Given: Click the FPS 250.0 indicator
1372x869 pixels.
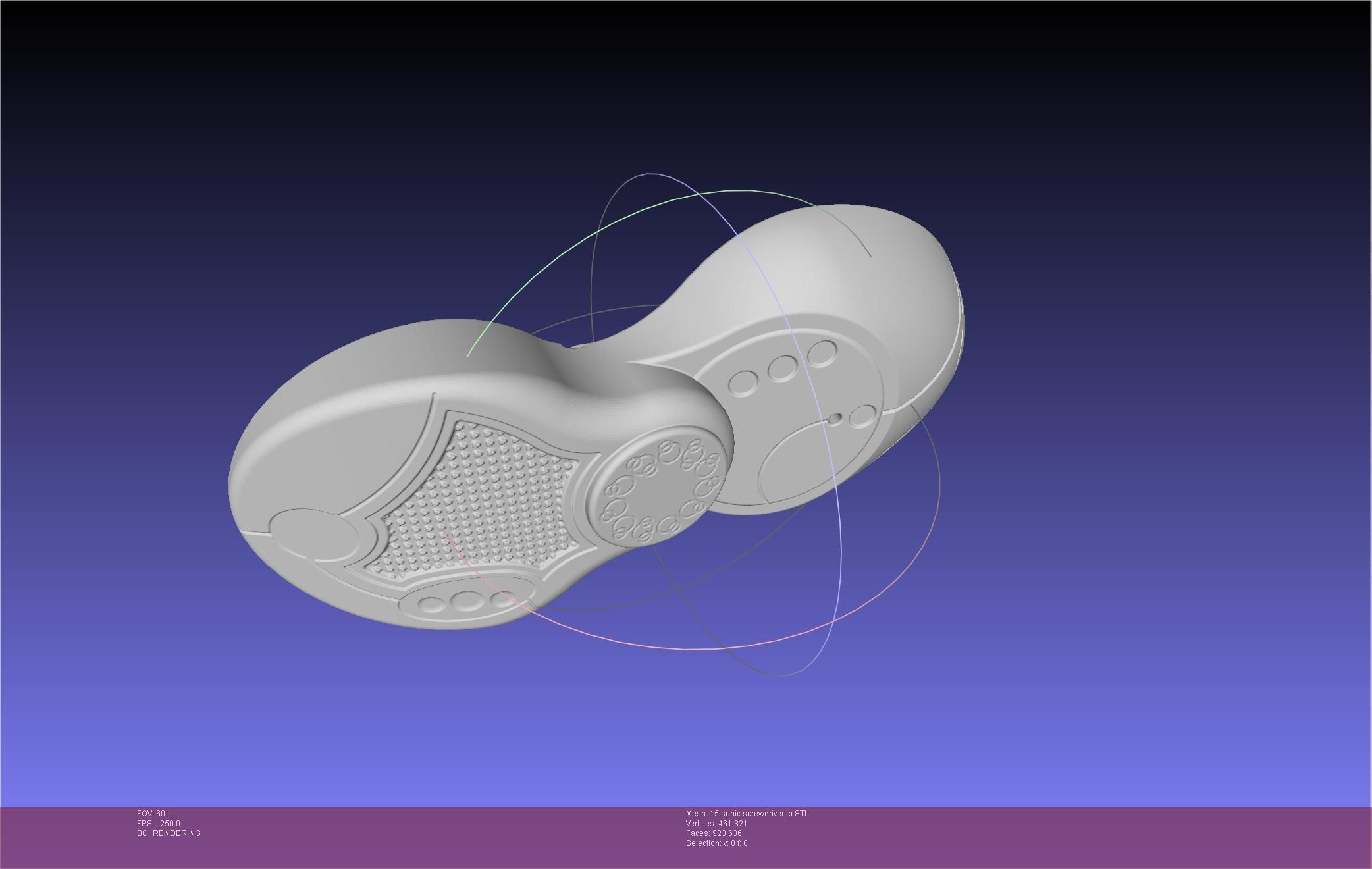Looking at the screenshot, I should coord(158,824).
